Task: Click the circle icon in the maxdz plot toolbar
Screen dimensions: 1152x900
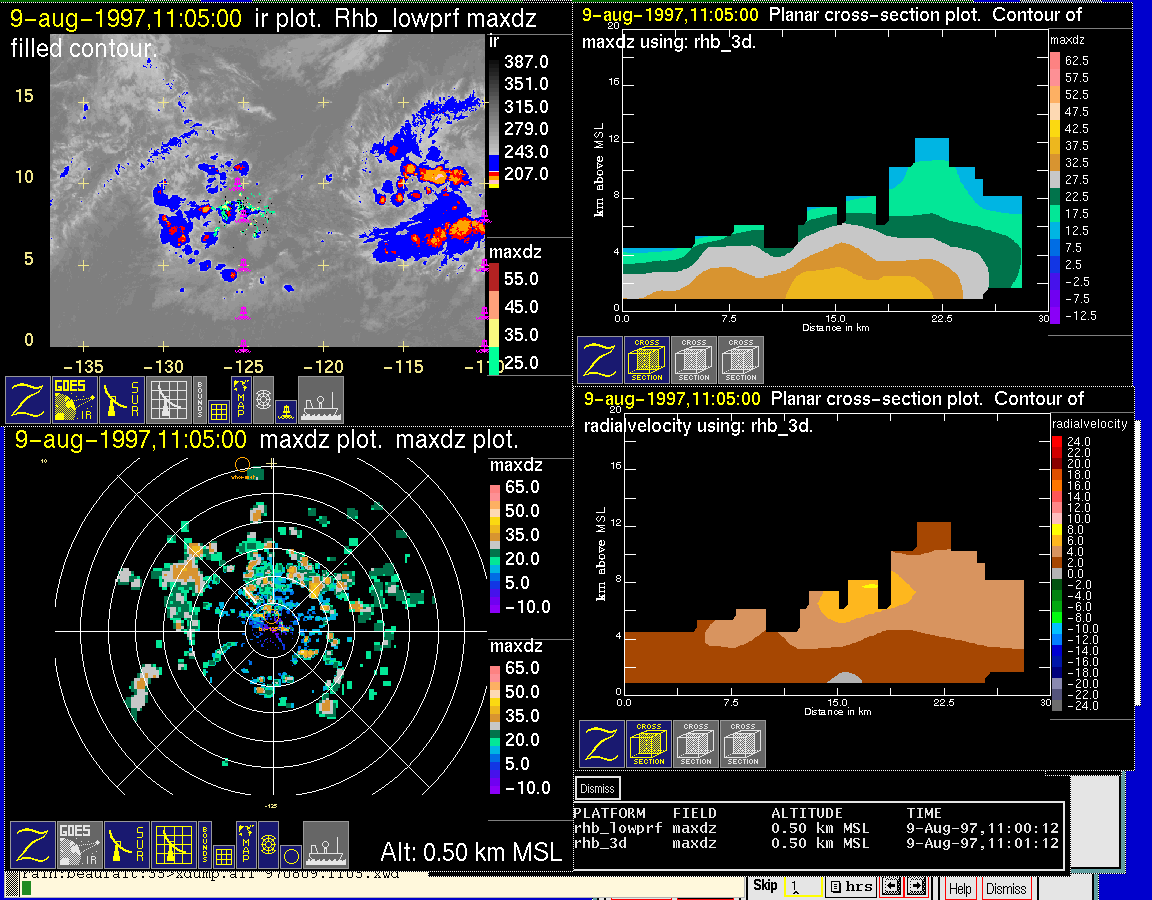Action: pyautogui.click(x=290, y=855)
